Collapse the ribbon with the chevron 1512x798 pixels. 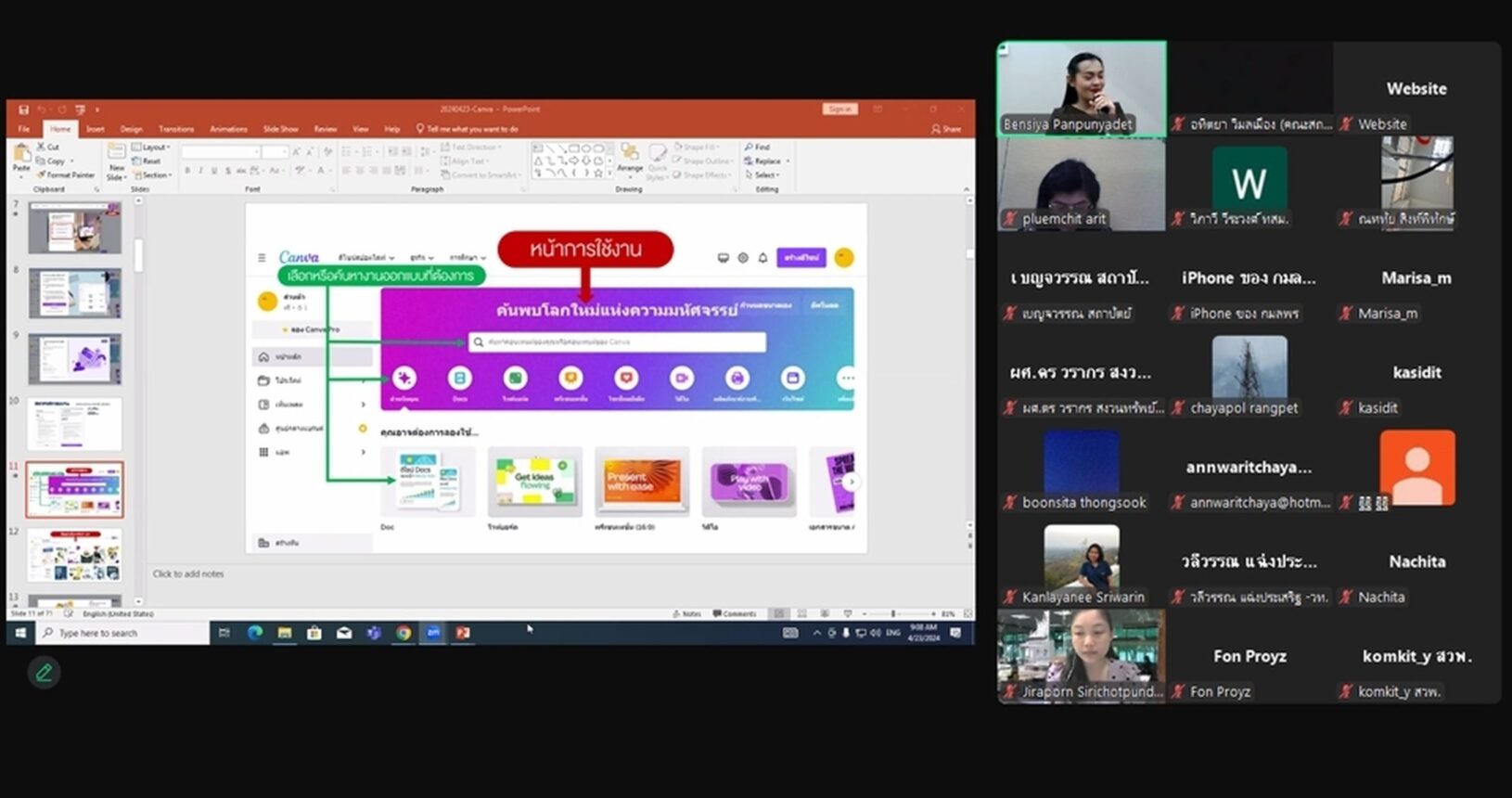click(966, 188)
